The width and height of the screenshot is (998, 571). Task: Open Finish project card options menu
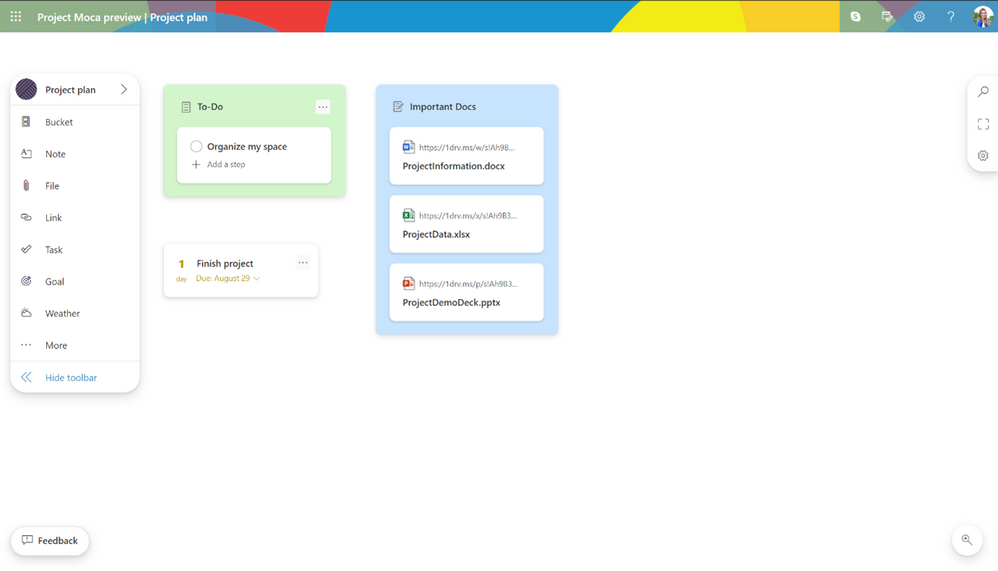click(x=303, y=262)
